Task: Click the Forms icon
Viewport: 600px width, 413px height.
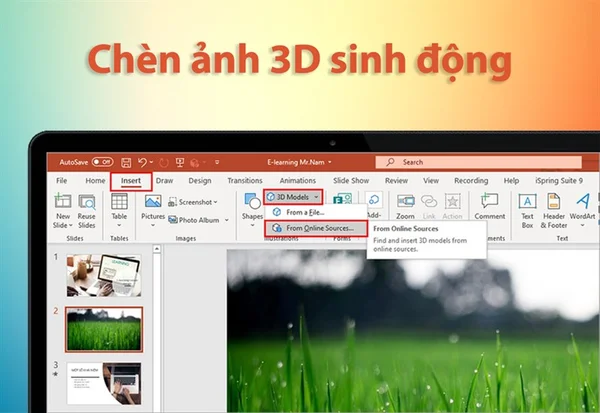Action: 342,199
